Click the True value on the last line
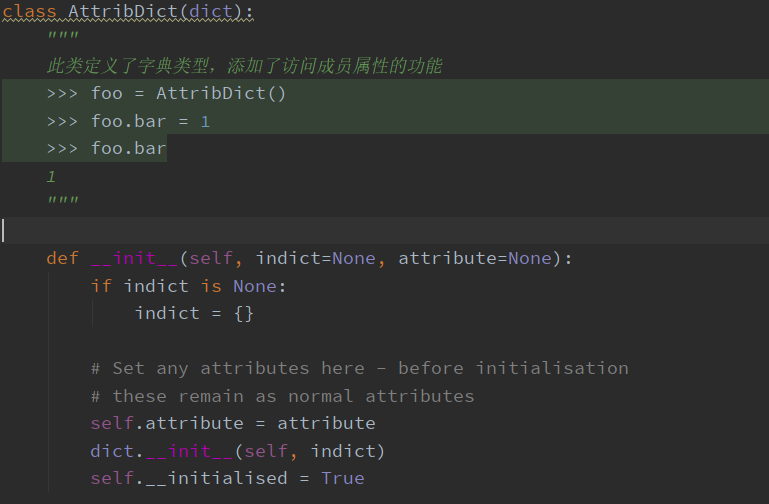 click(x=343, y=478)
